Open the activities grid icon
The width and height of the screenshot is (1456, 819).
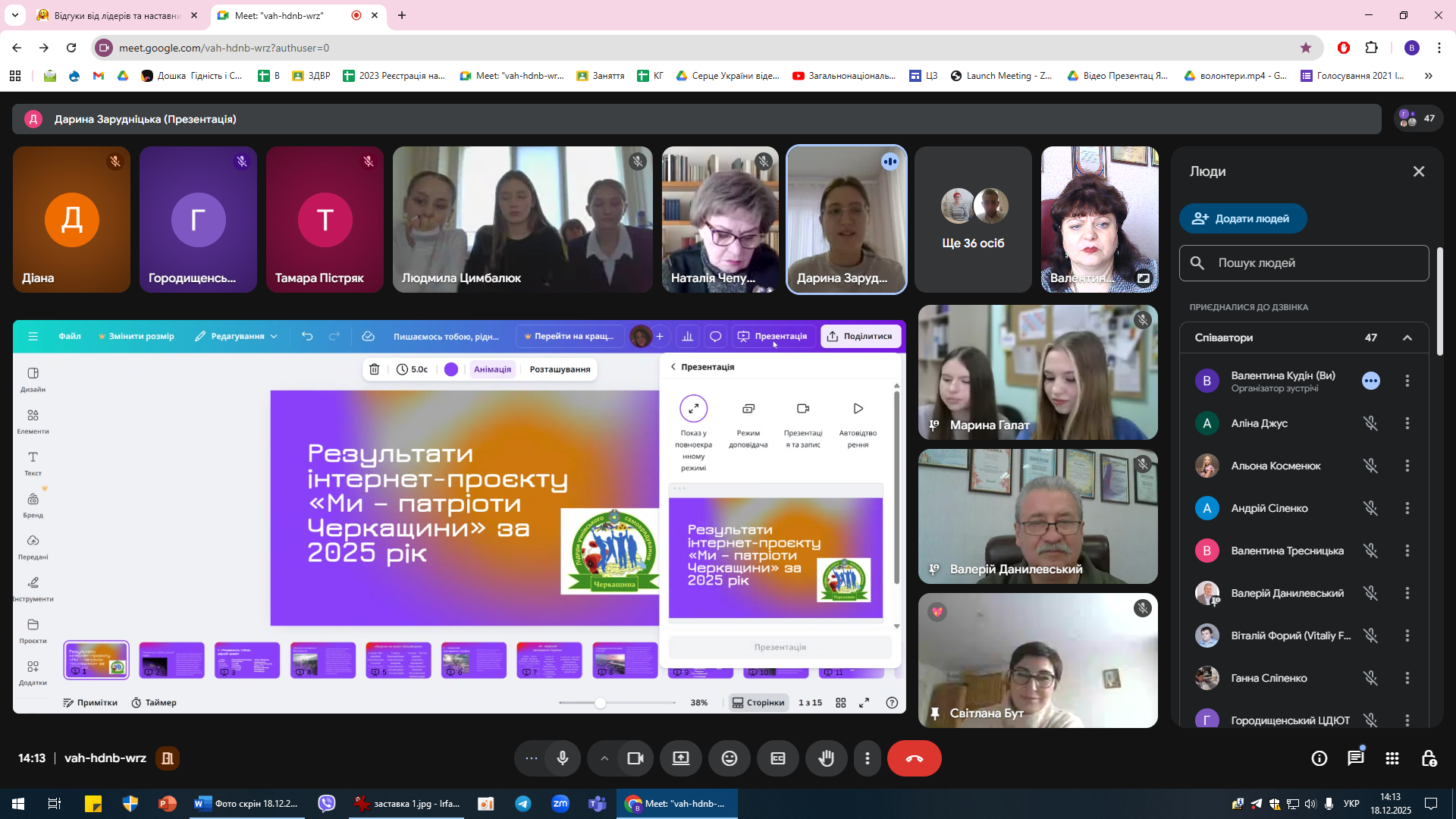pos(1392,758)
